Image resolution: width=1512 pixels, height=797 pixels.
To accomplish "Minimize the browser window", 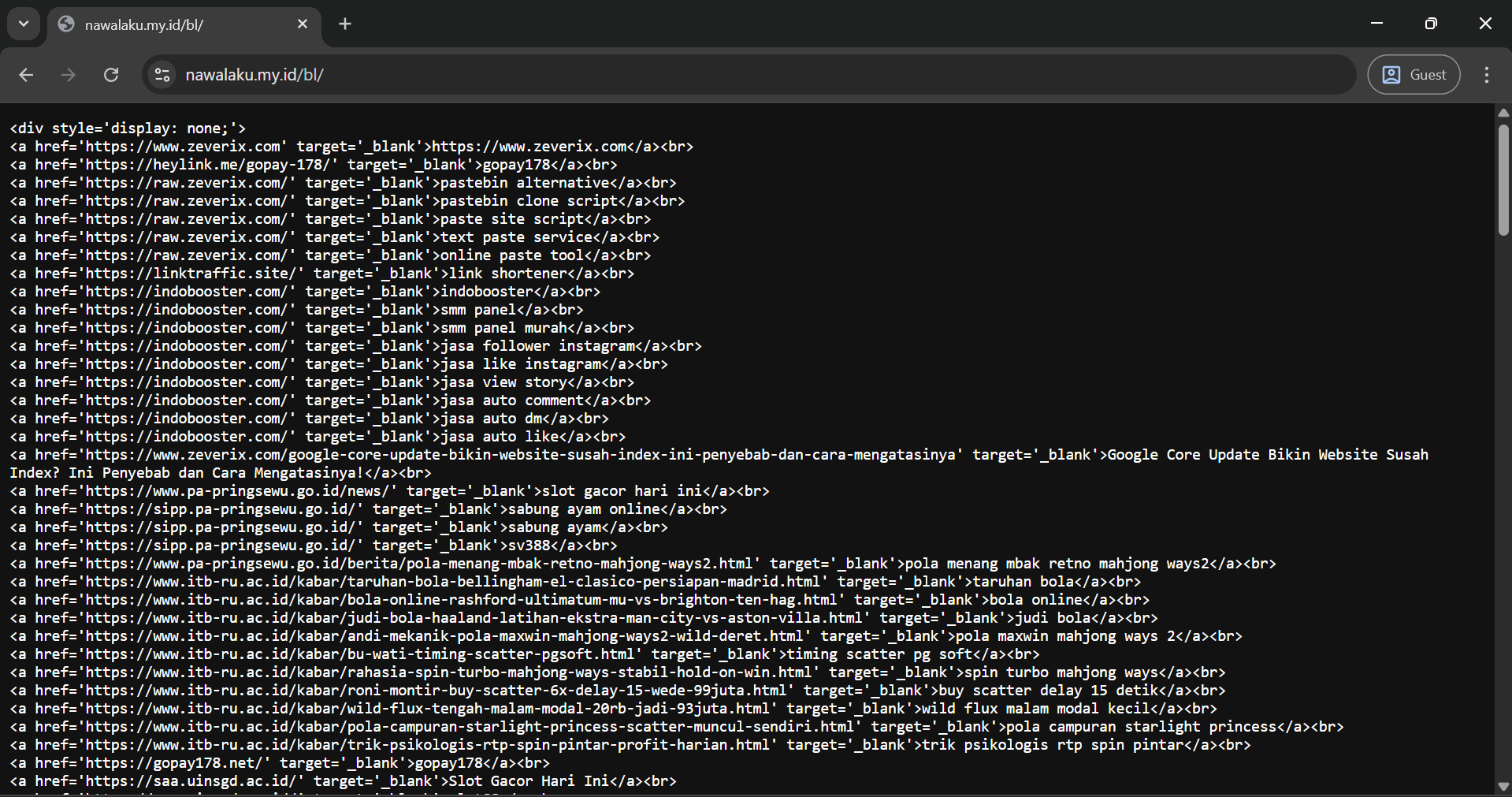I will coord(1376,24).
